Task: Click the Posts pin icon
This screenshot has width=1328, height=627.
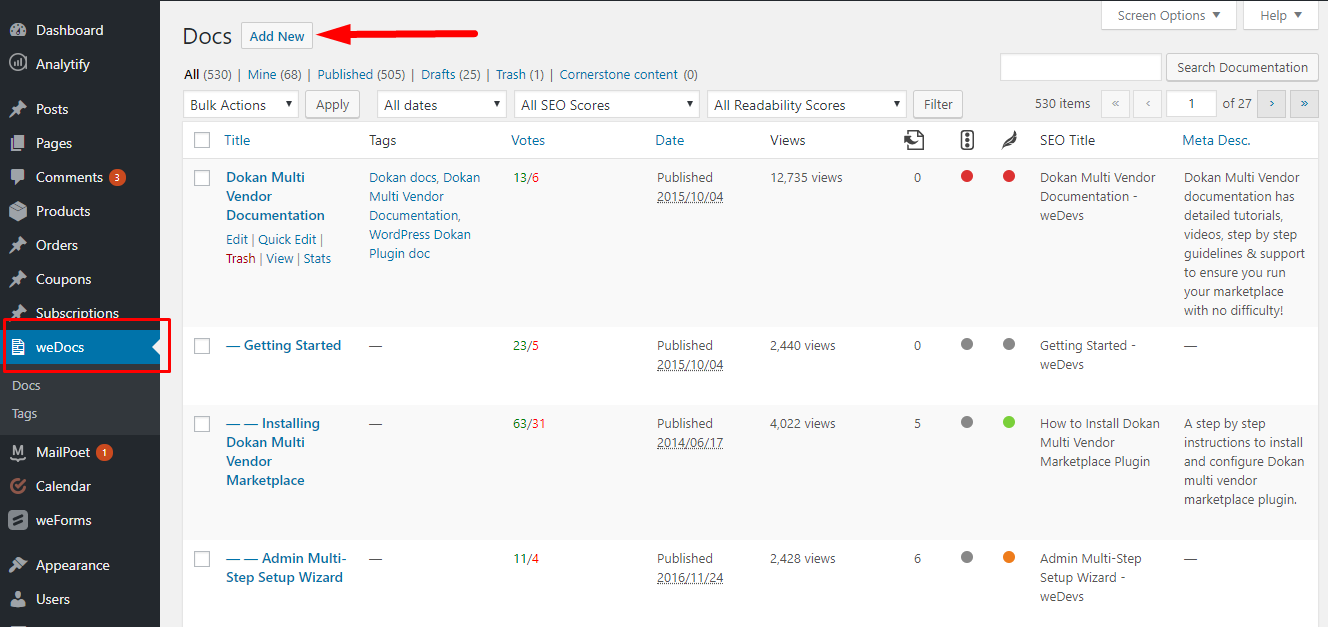Action: coord(18,109)
